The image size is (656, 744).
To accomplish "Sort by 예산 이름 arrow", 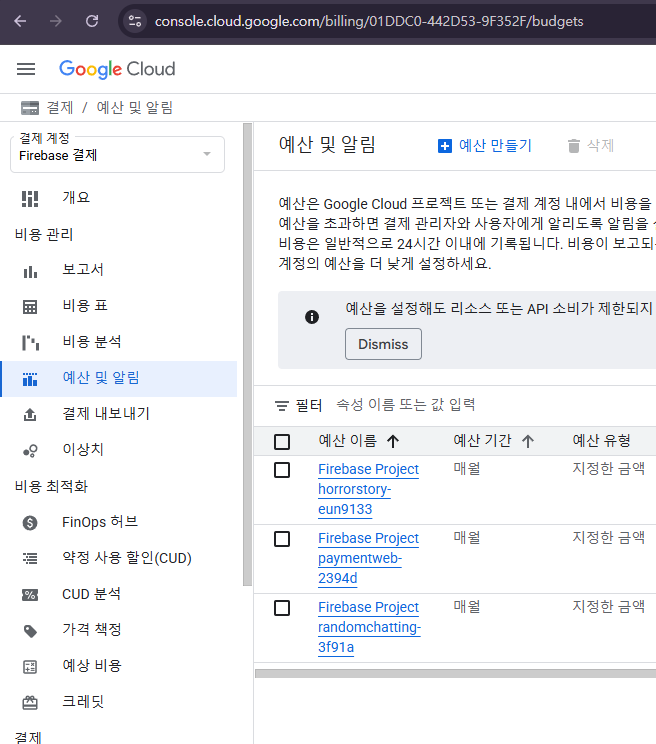I will (x=393, y=441).
